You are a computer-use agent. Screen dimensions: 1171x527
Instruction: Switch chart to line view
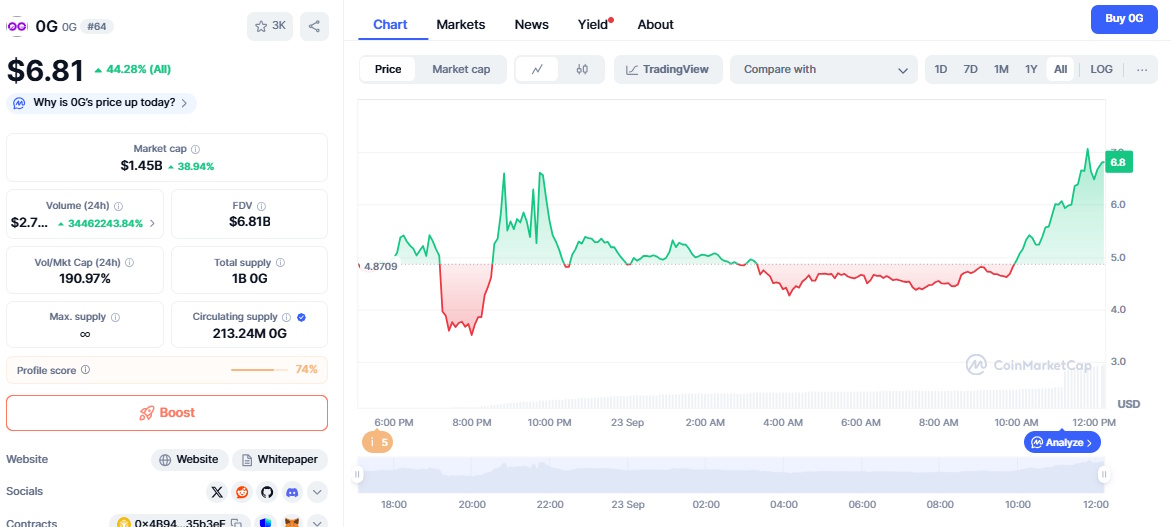[537, 69]
